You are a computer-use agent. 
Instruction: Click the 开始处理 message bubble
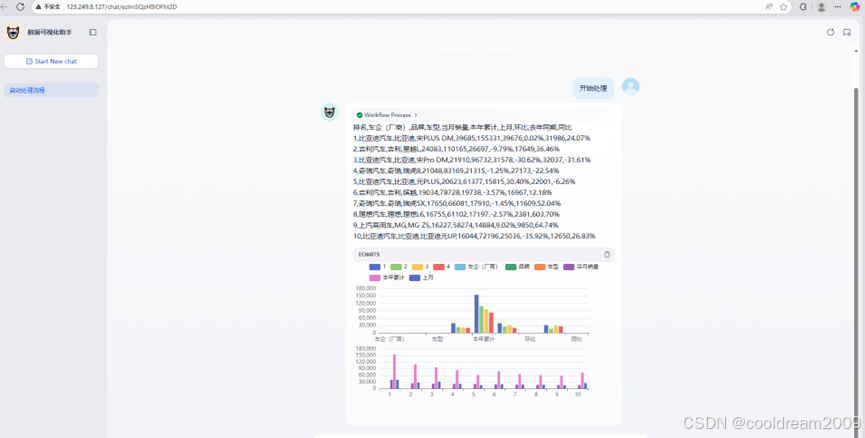[x=593, y=88]
